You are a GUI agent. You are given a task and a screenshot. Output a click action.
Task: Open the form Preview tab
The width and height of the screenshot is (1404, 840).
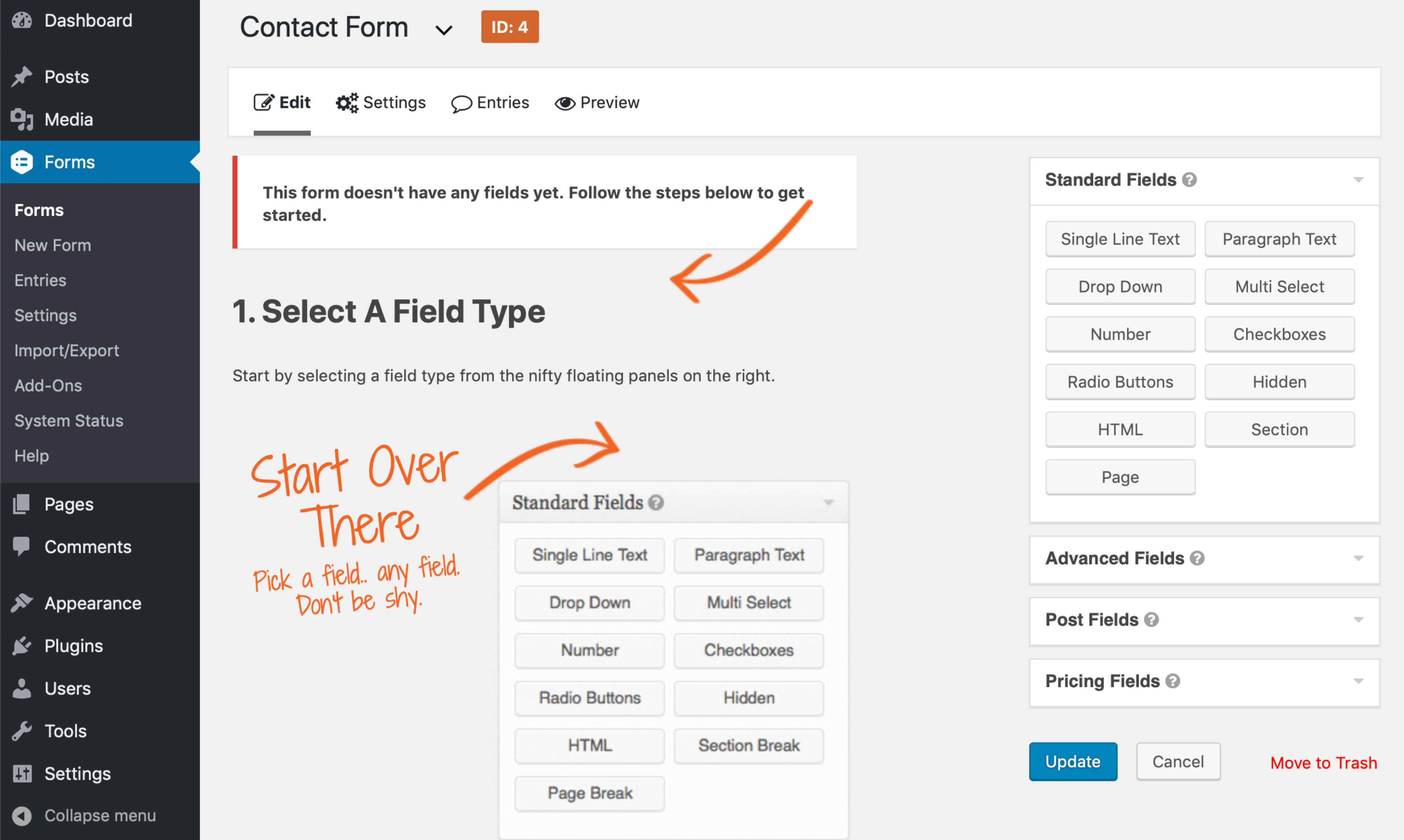point(597,103)
